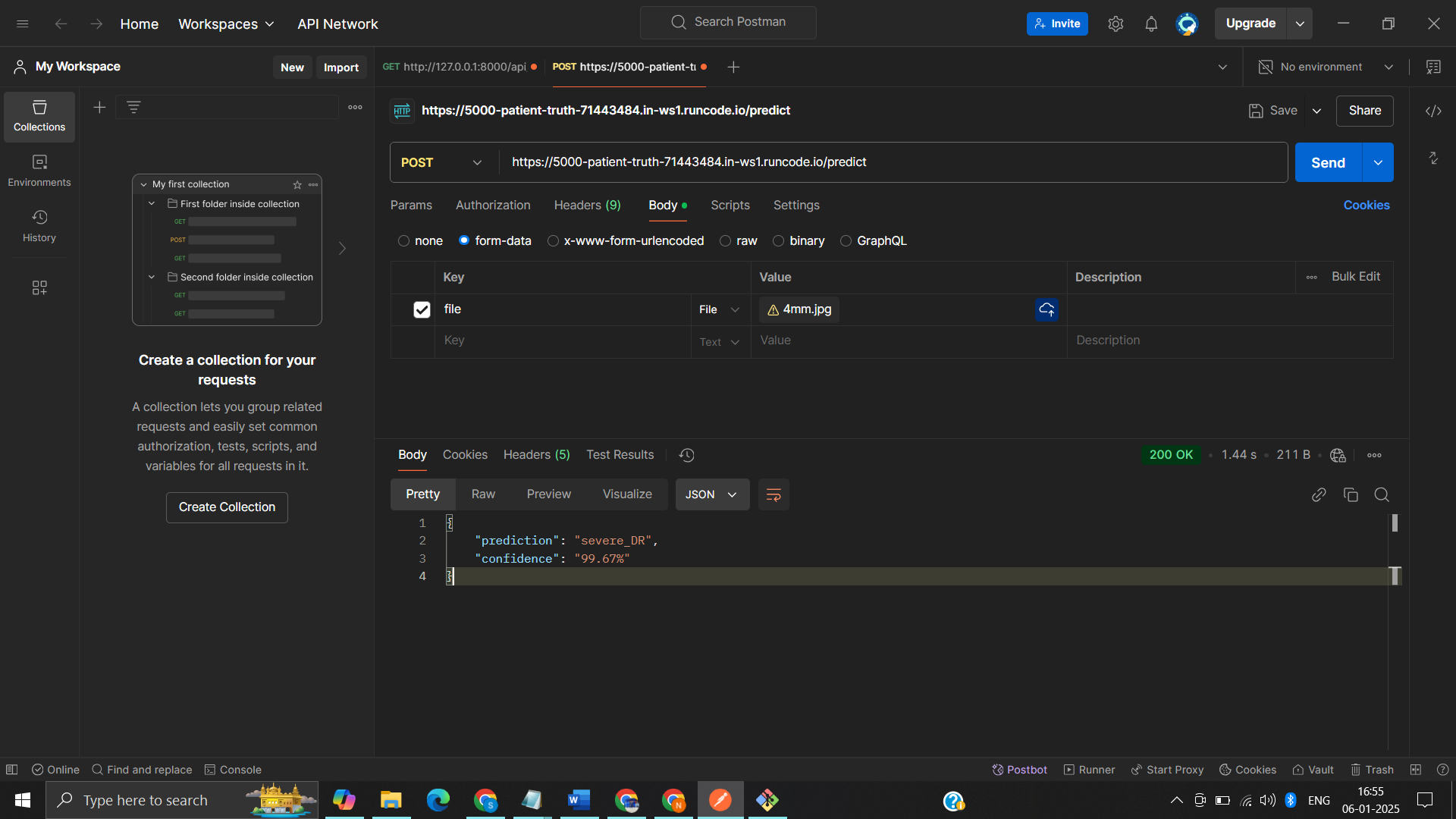Click the request URL input field
Viewport: 1456px width, 819px height.
893,162
